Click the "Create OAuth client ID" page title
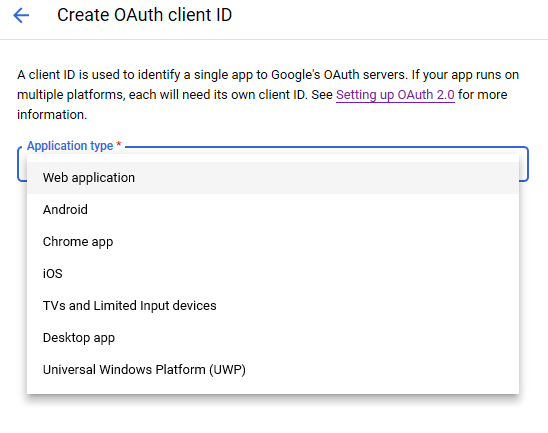Image resolution: width=548 pixels, height=433 pixels. click(144, 15)
